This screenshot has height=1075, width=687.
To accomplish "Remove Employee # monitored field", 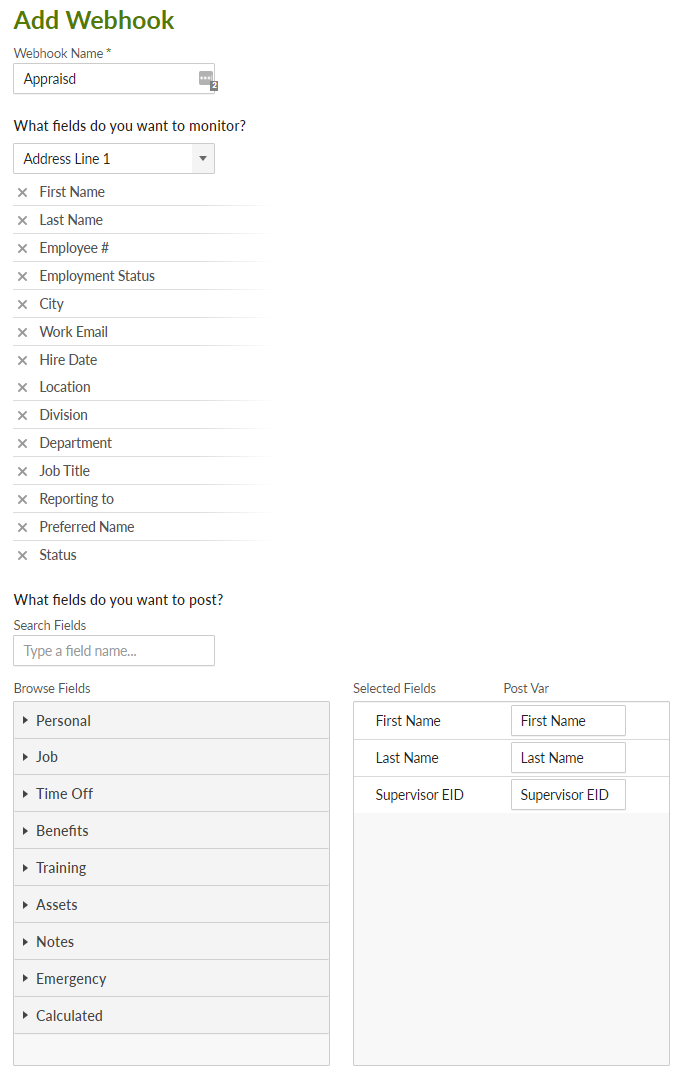I will [x=23, y=249].
